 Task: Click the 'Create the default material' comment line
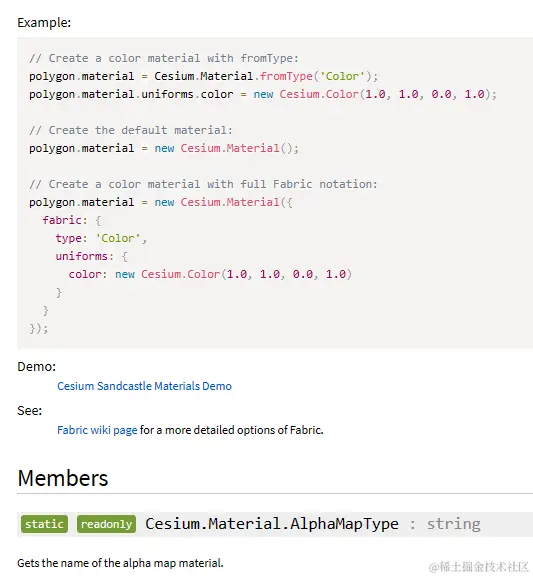(131, 130)
